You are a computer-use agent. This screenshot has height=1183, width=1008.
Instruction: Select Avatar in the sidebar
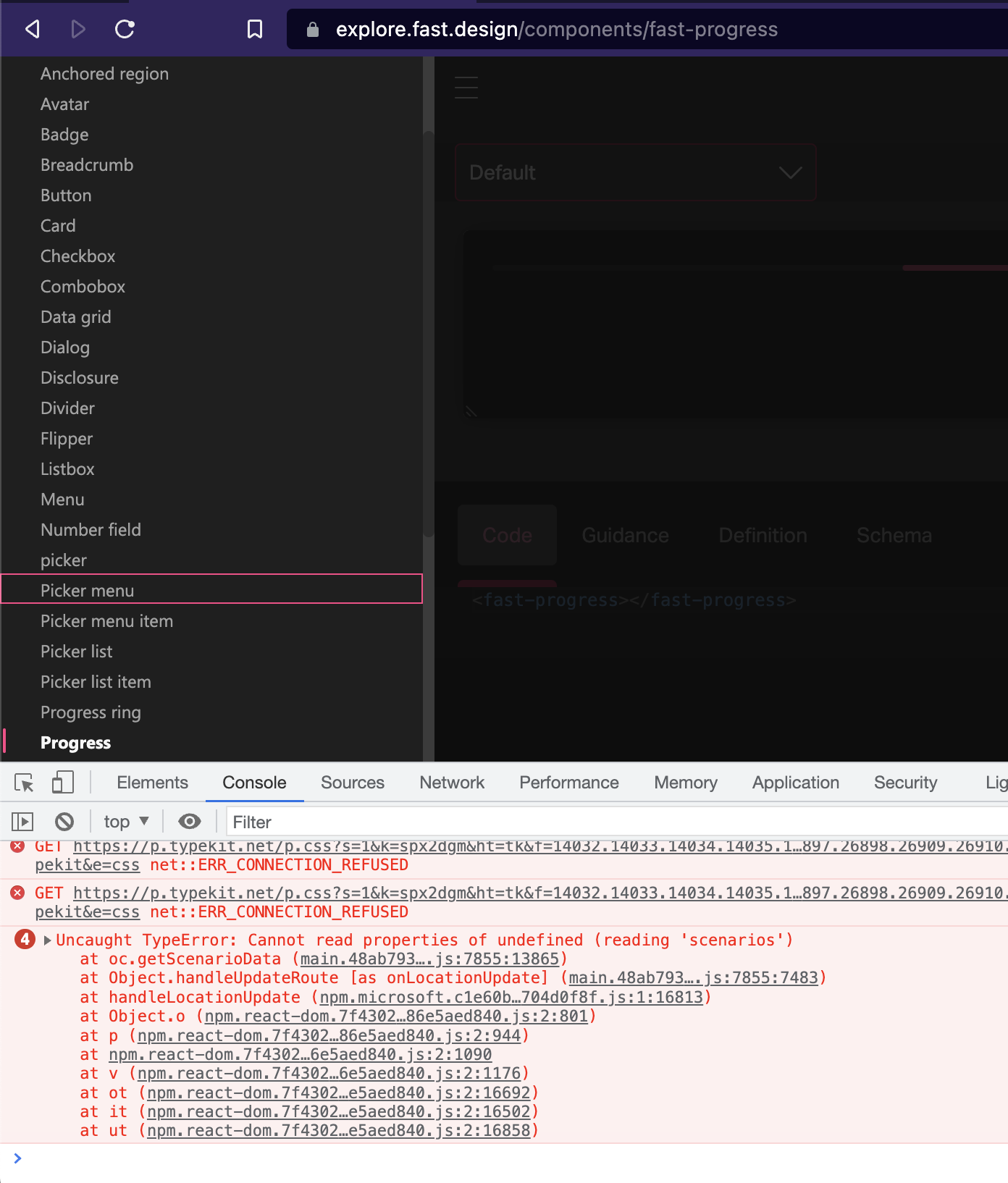pyautogui.click(x=64, y=104)
